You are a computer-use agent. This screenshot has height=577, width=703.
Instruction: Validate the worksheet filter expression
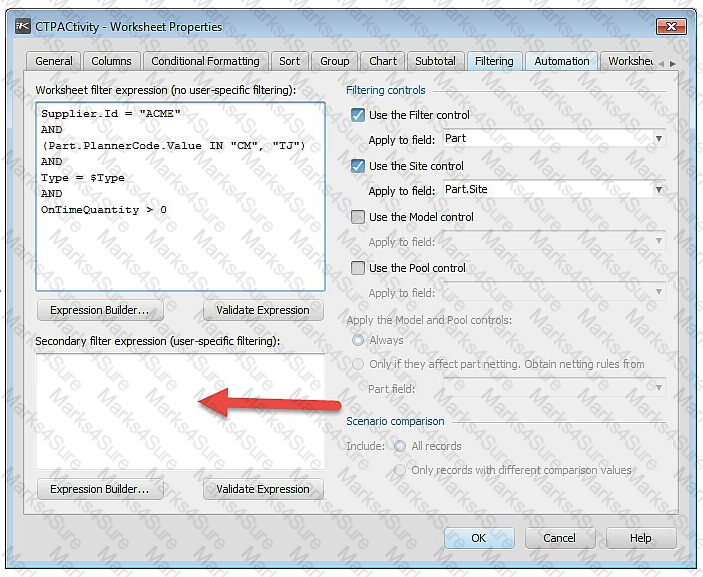[x=263, y=310]
